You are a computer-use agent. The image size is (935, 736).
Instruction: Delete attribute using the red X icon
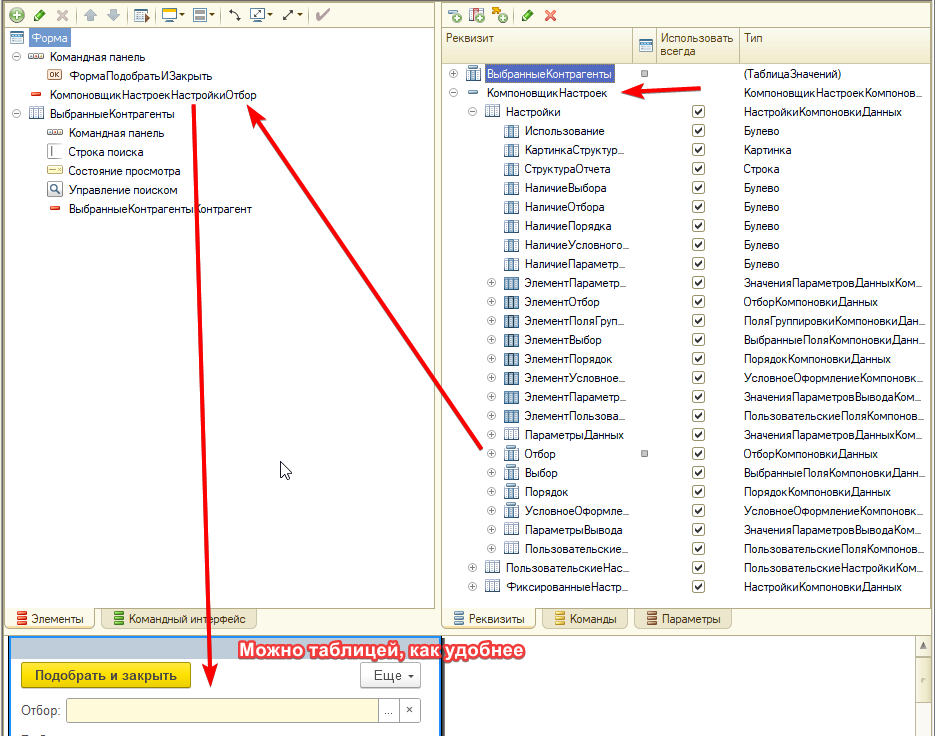point(550,16)
